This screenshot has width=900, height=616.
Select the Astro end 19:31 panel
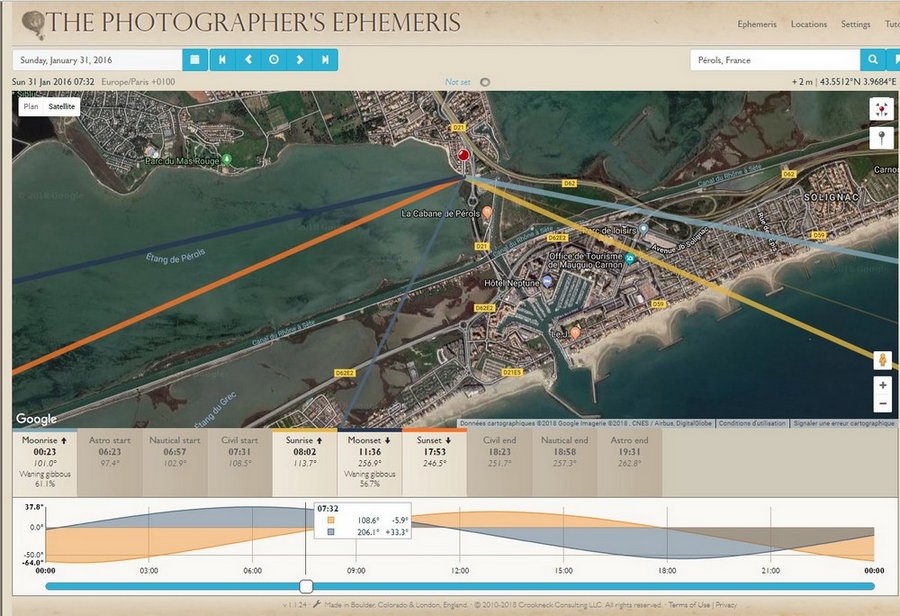click(x=629, y=462)
